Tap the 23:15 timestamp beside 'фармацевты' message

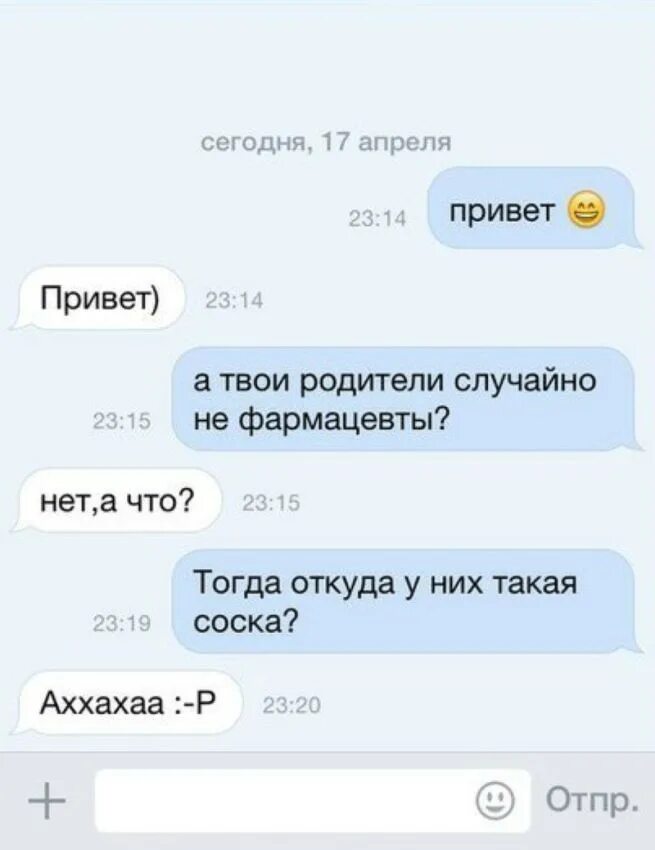tap(122, 422)
